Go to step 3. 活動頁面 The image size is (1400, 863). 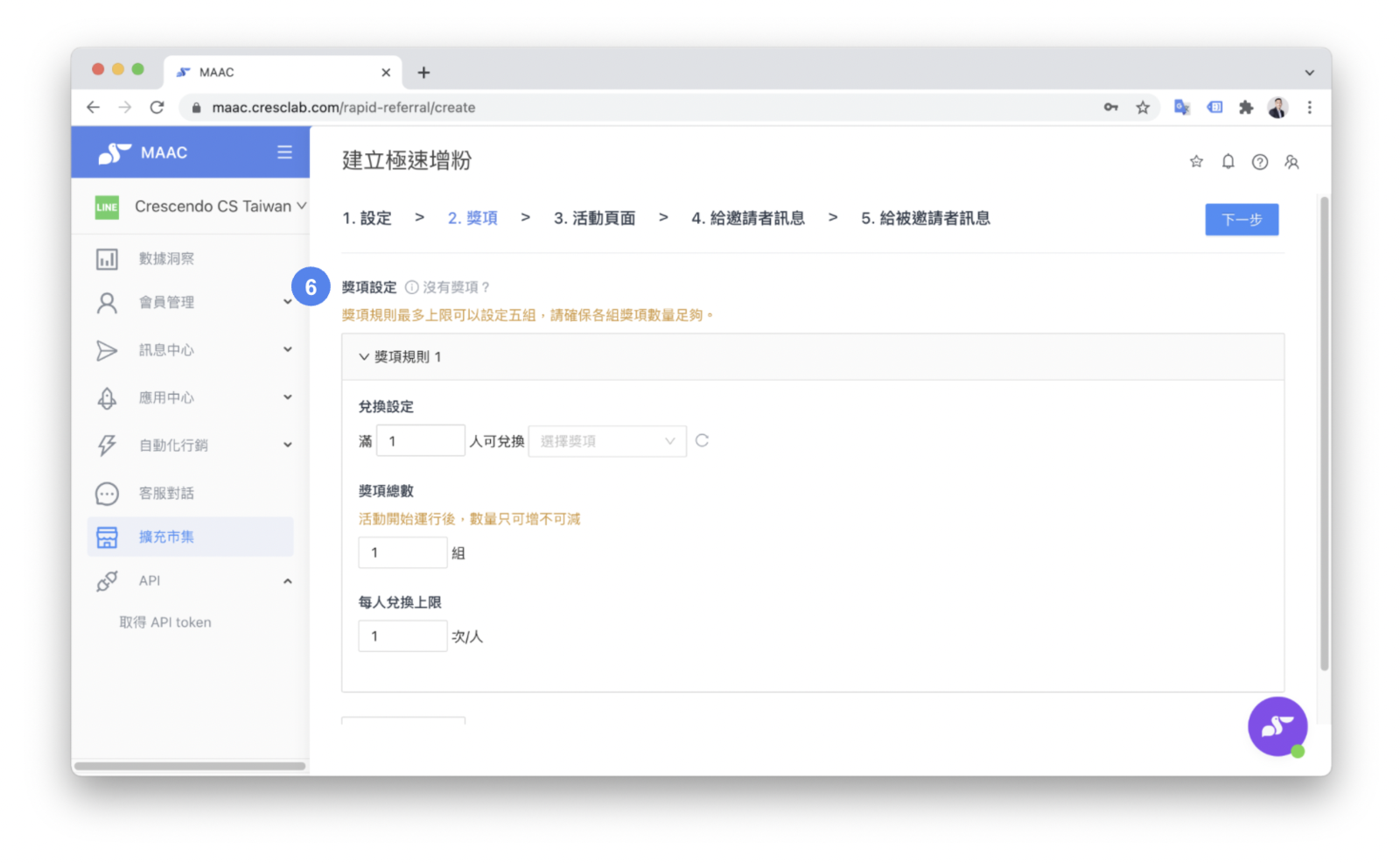[594, 219]
